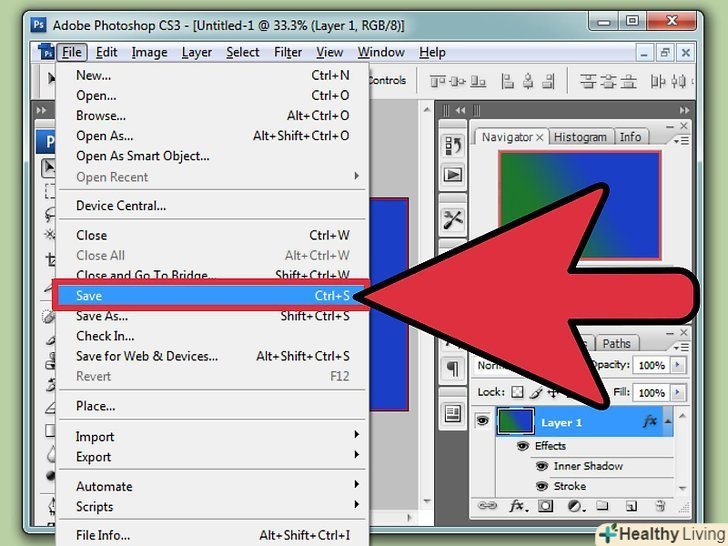This screenshot has width=728, height=546.
Task: Choose New... in the File menu
Action: point(211,75)
